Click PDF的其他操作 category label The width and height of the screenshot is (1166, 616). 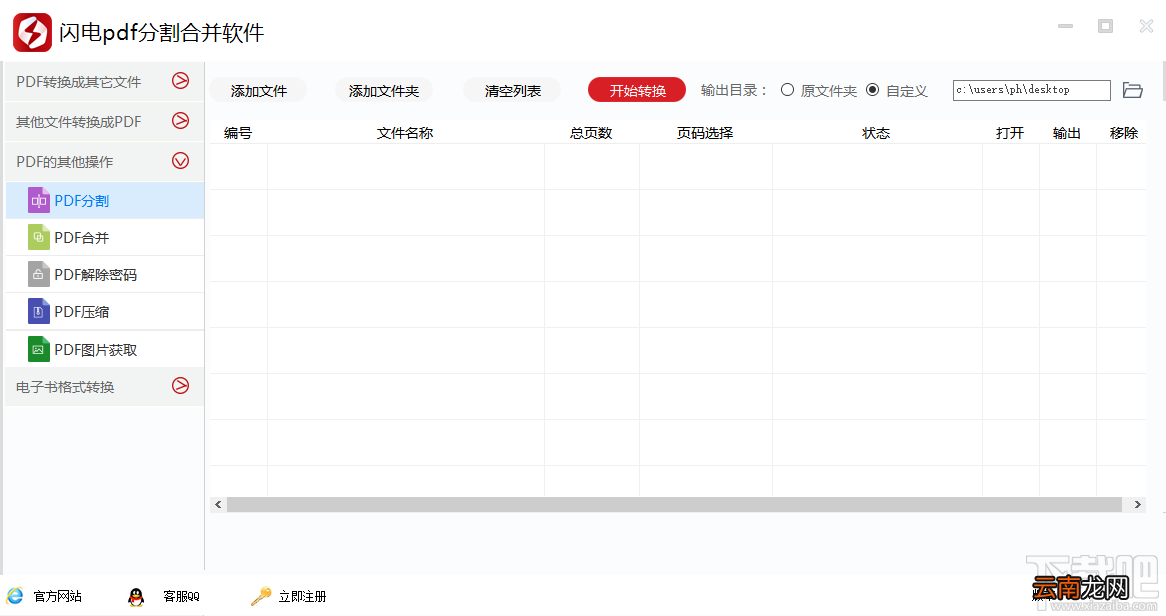point(65,162)
